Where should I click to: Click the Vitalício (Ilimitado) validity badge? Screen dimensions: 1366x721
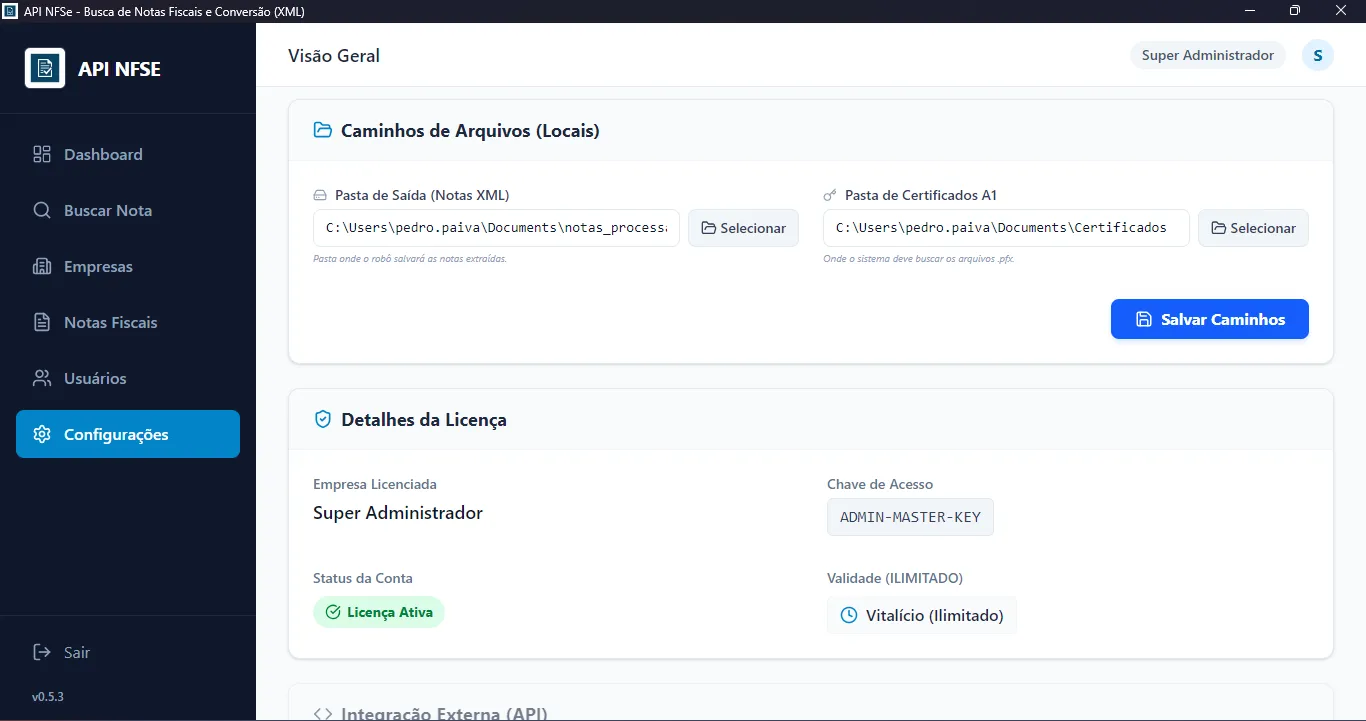[x=922, y=615]
